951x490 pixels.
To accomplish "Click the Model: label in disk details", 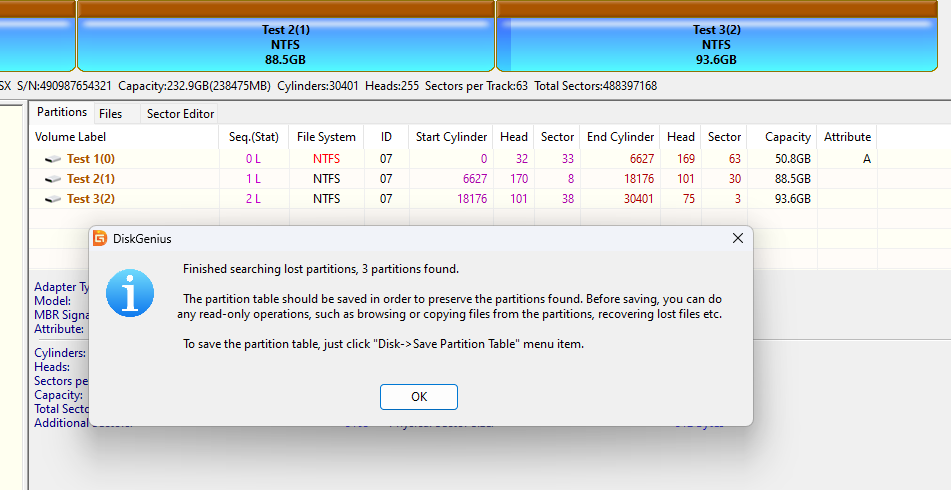I will 52,301.
